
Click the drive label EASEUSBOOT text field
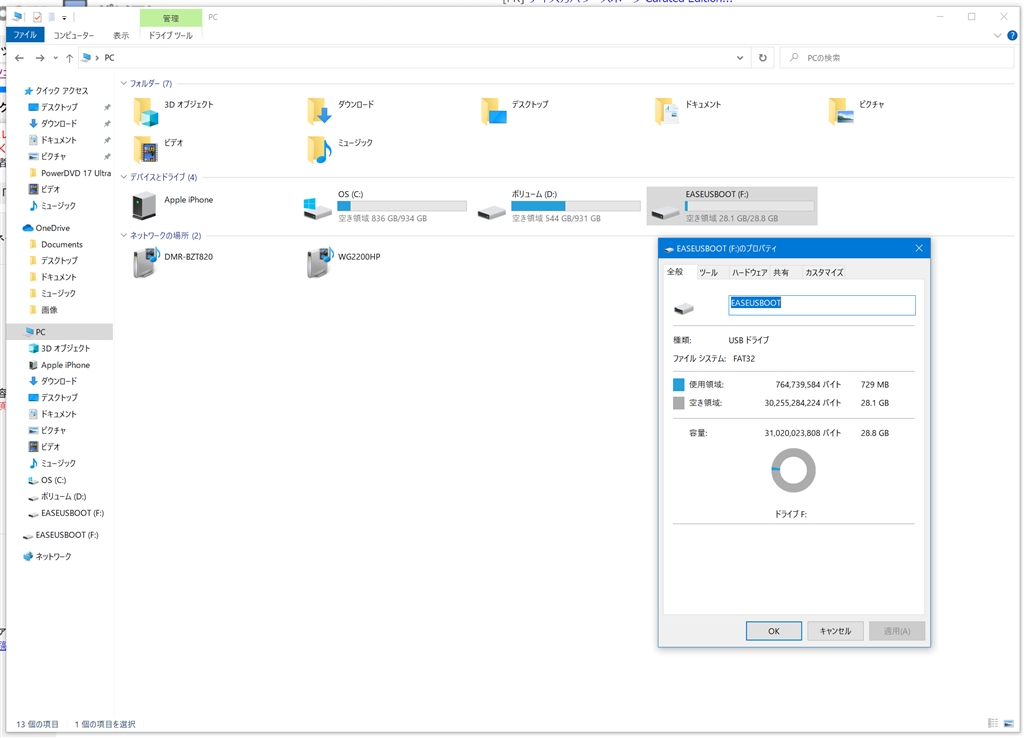pos(822,305)
